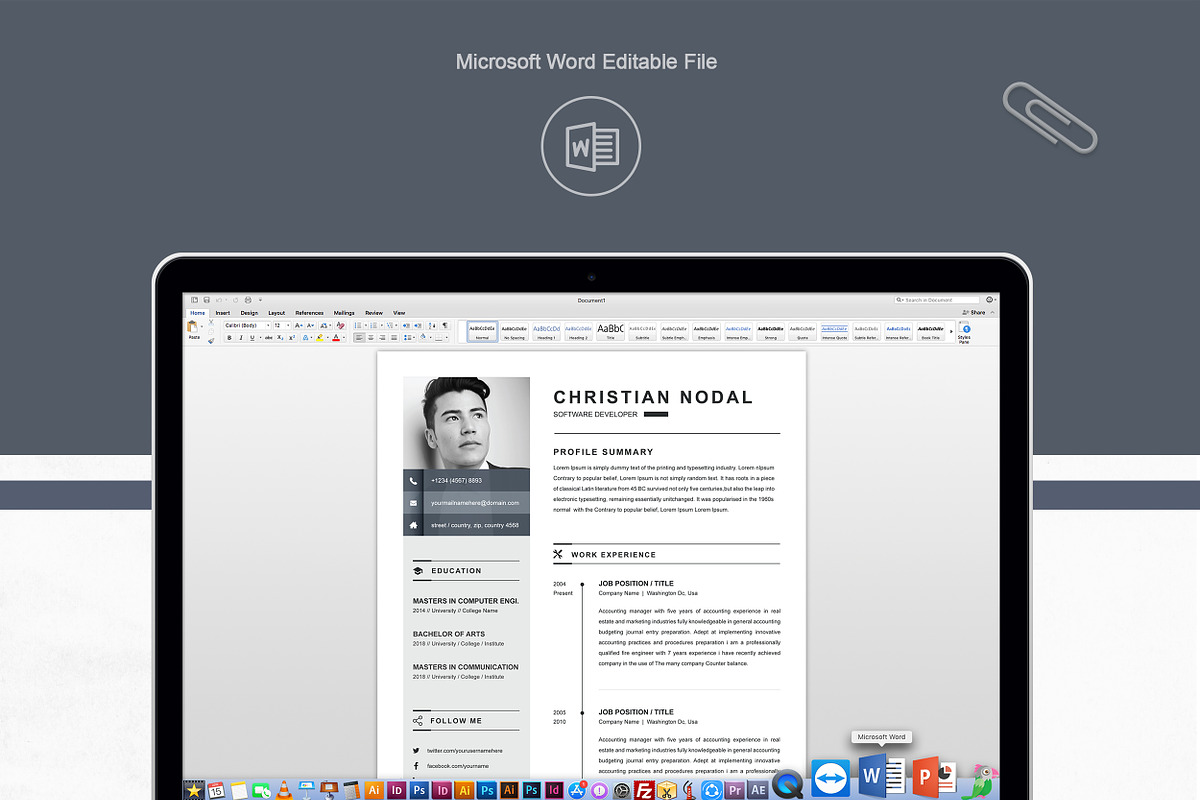Open PowerPoint from the dock

934,777
